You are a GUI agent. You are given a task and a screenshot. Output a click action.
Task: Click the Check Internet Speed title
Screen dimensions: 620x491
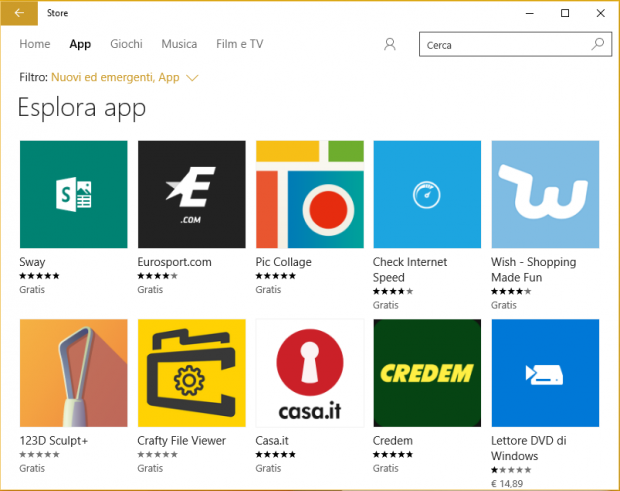(410, 270)
